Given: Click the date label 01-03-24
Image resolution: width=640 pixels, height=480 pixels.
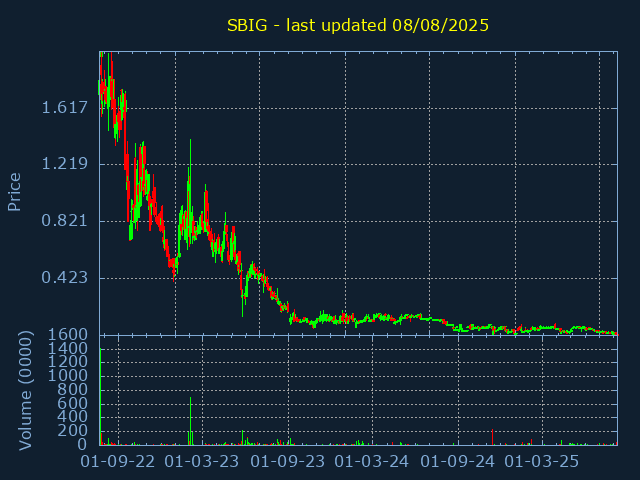Looking at the screenshot, I should point(371,462).
